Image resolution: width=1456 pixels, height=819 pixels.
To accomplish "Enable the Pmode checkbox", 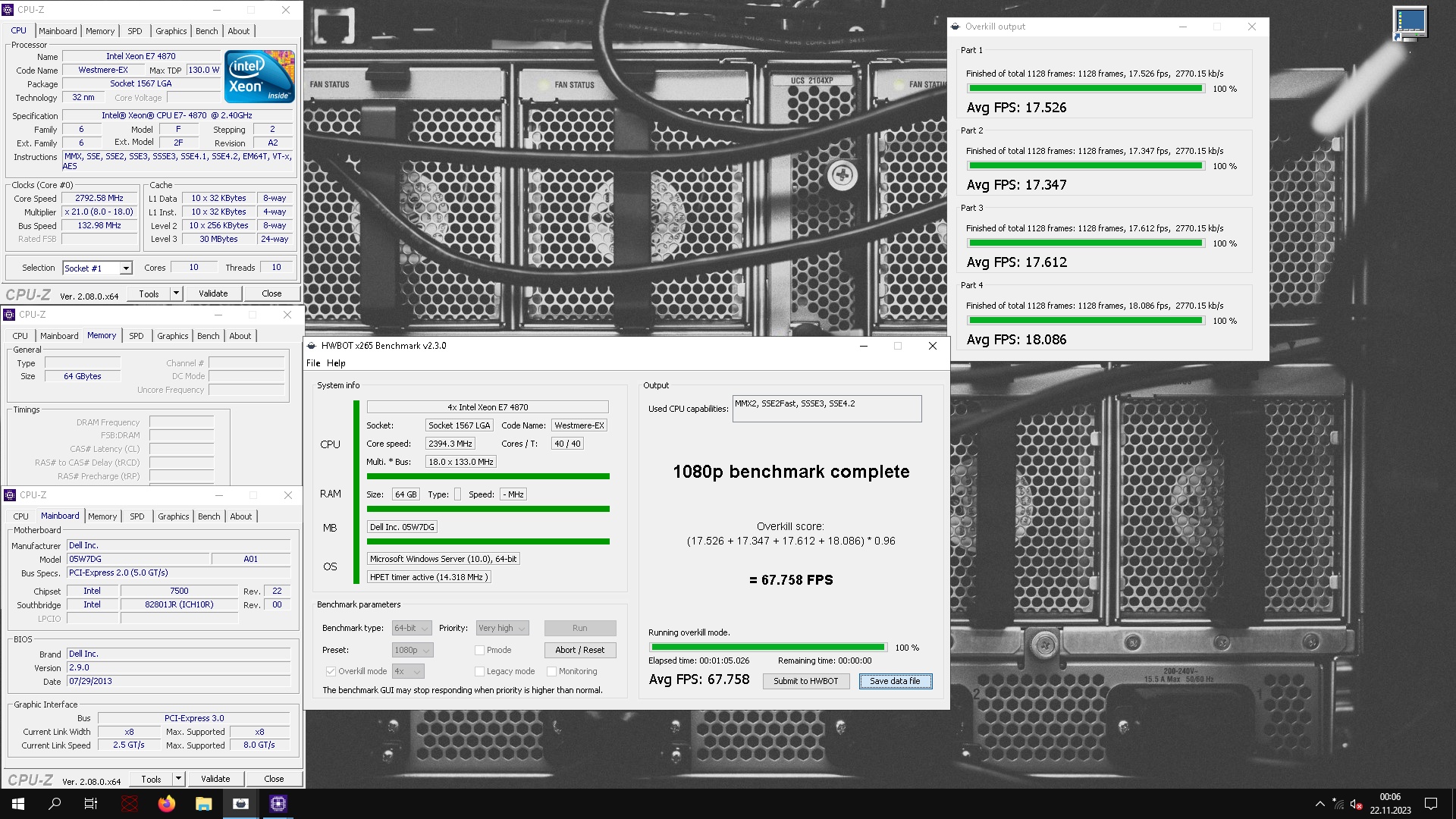I will (x=479, y=650).
